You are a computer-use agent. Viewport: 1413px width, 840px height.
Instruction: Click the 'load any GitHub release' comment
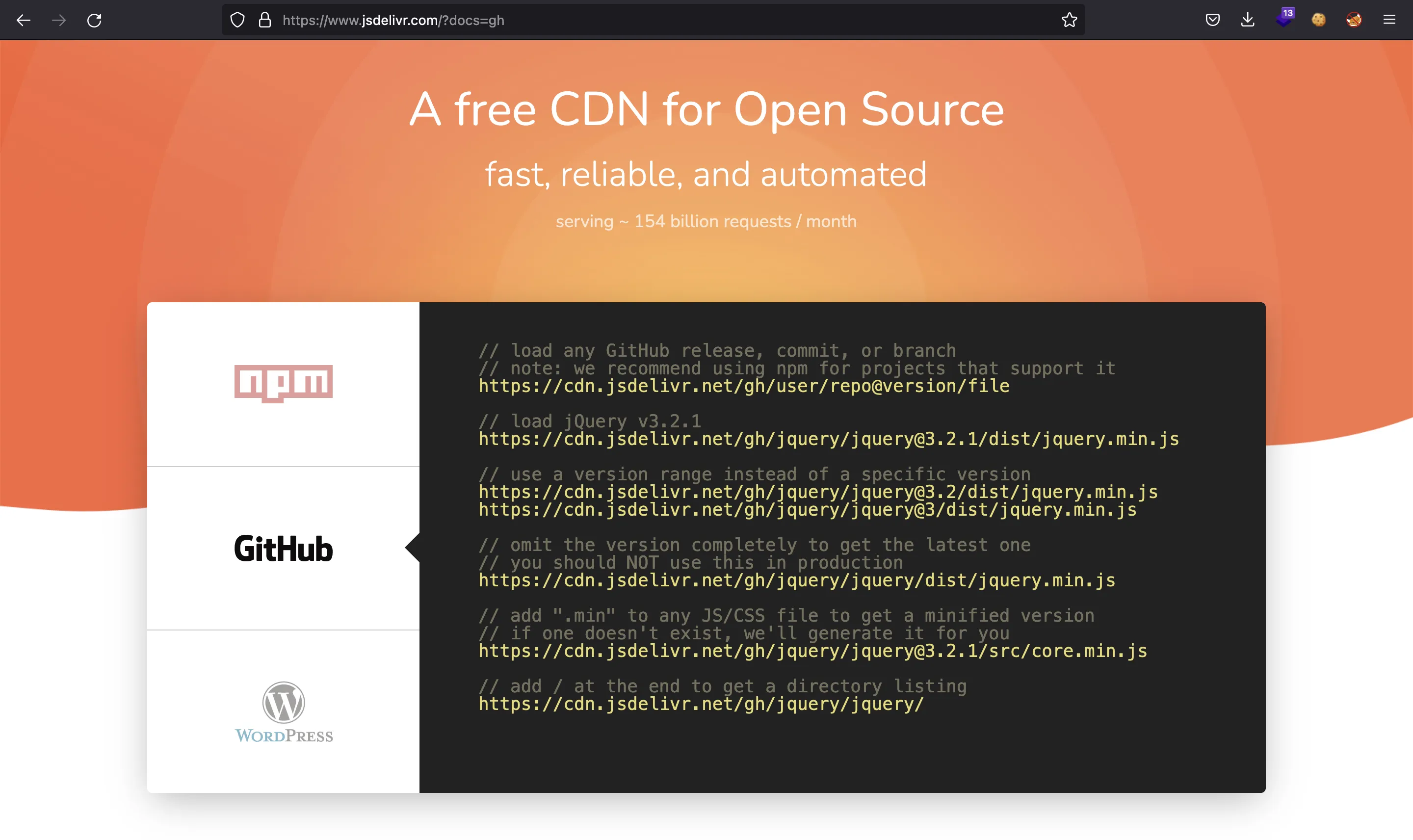click(717, 351)
